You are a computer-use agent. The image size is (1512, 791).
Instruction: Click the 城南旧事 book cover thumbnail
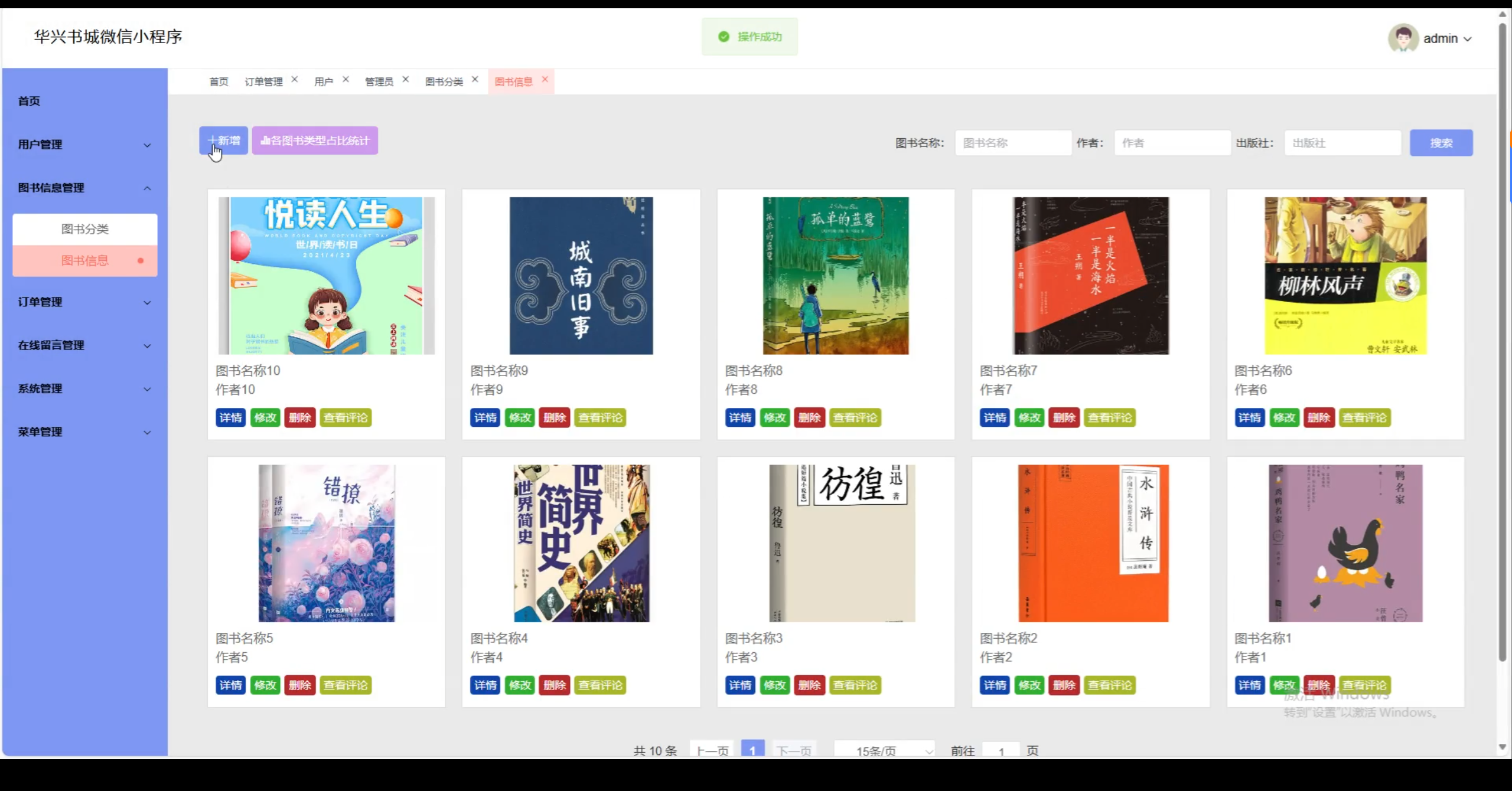click(581, 276)
